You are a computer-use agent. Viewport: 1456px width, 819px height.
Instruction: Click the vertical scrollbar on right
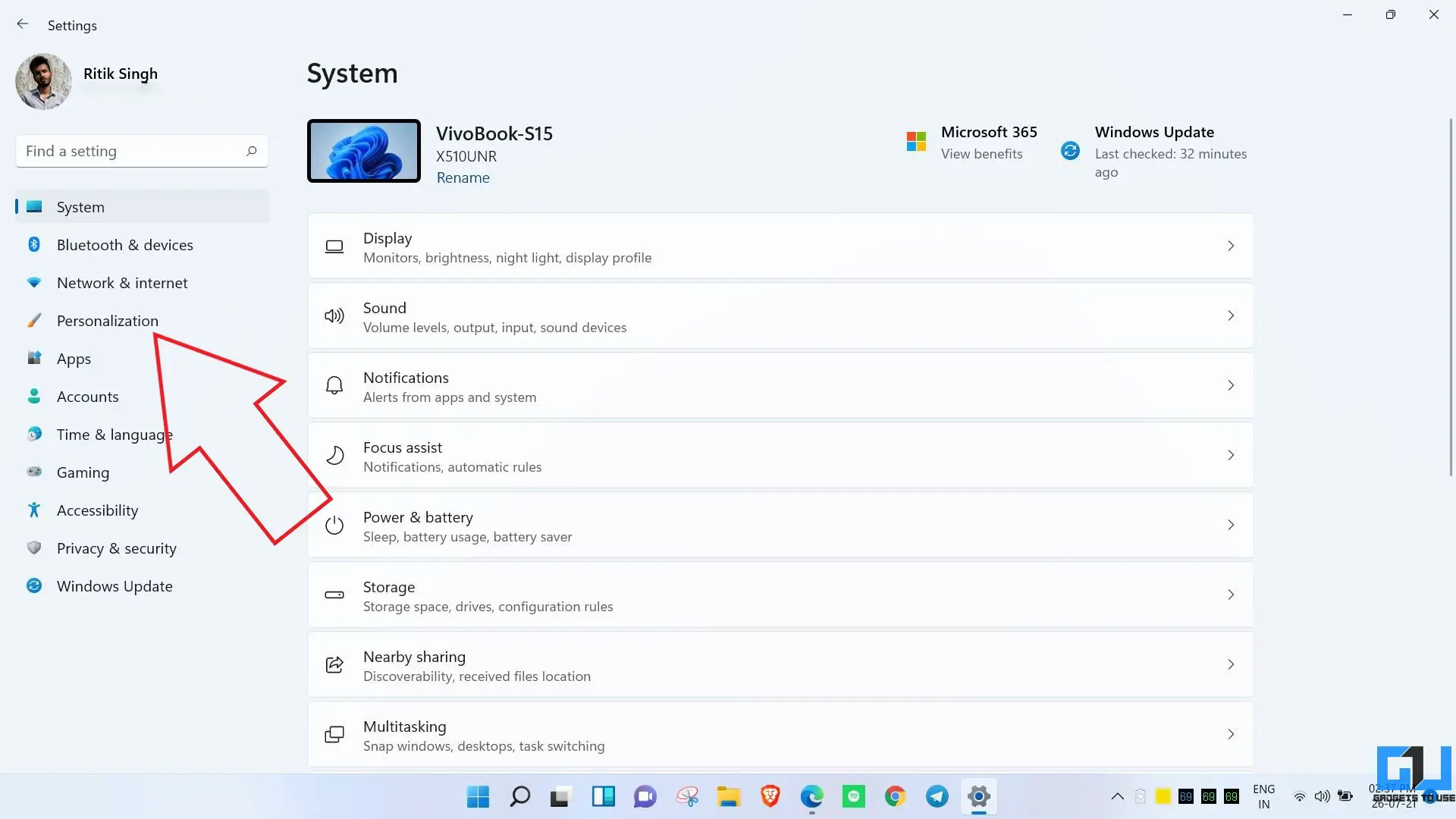click(1451, 296)
